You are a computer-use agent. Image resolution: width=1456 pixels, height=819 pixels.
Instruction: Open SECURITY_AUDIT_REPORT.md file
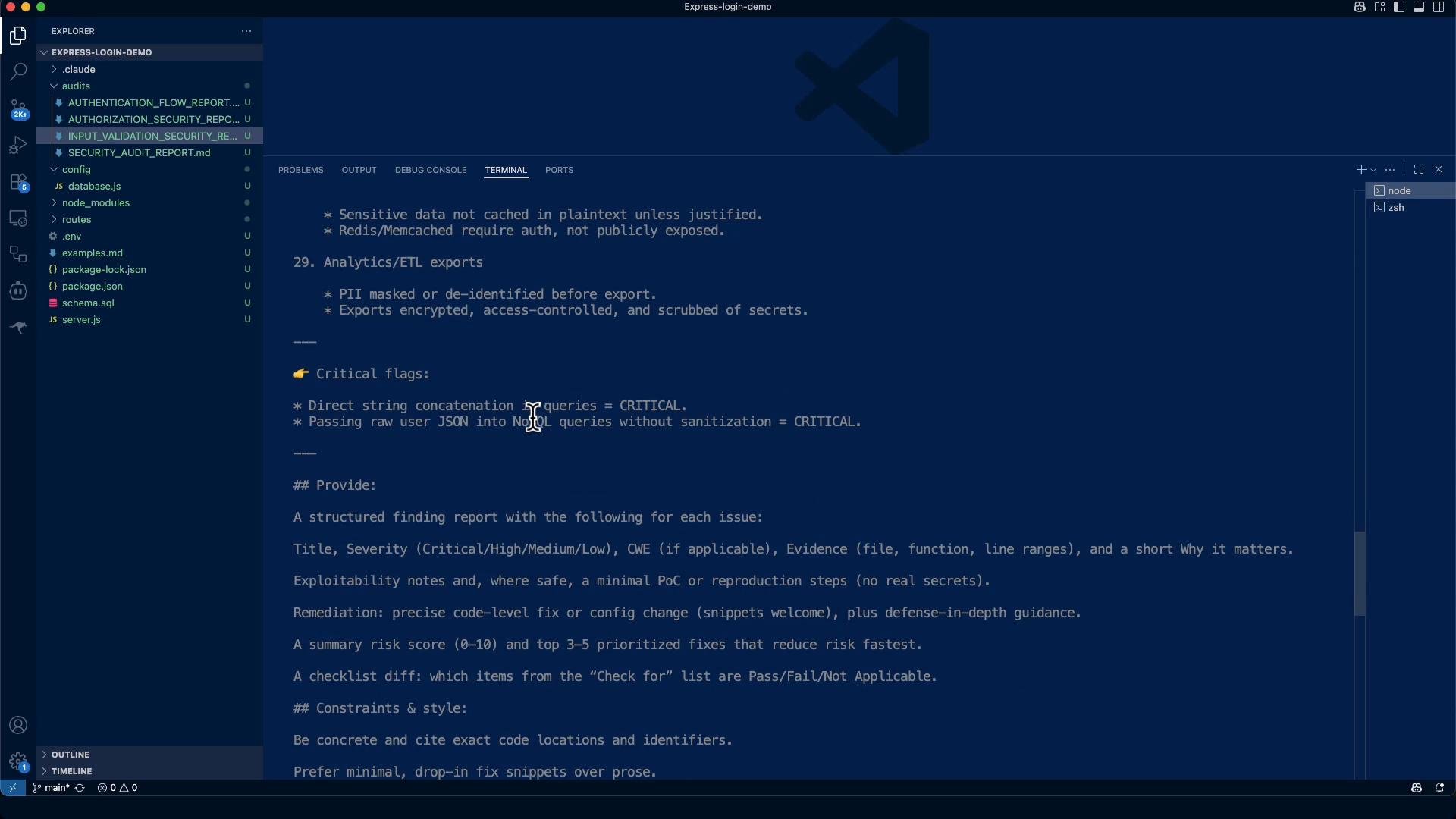[149, 153]
